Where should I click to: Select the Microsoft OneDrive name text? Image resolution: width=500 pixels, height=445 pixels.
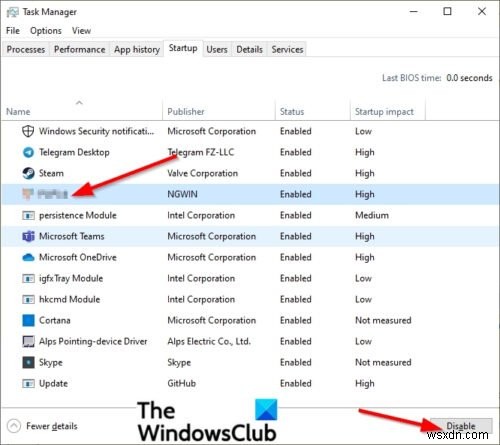[78, 257]
